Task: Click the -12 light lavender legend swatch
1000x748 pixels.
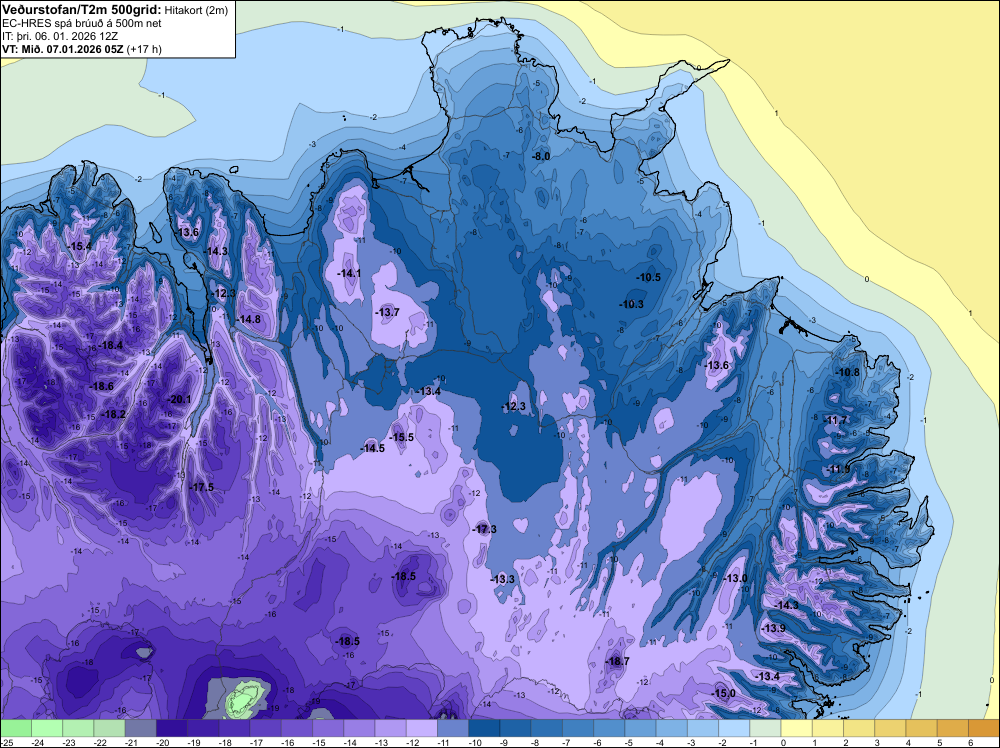Action: [422, 728]
